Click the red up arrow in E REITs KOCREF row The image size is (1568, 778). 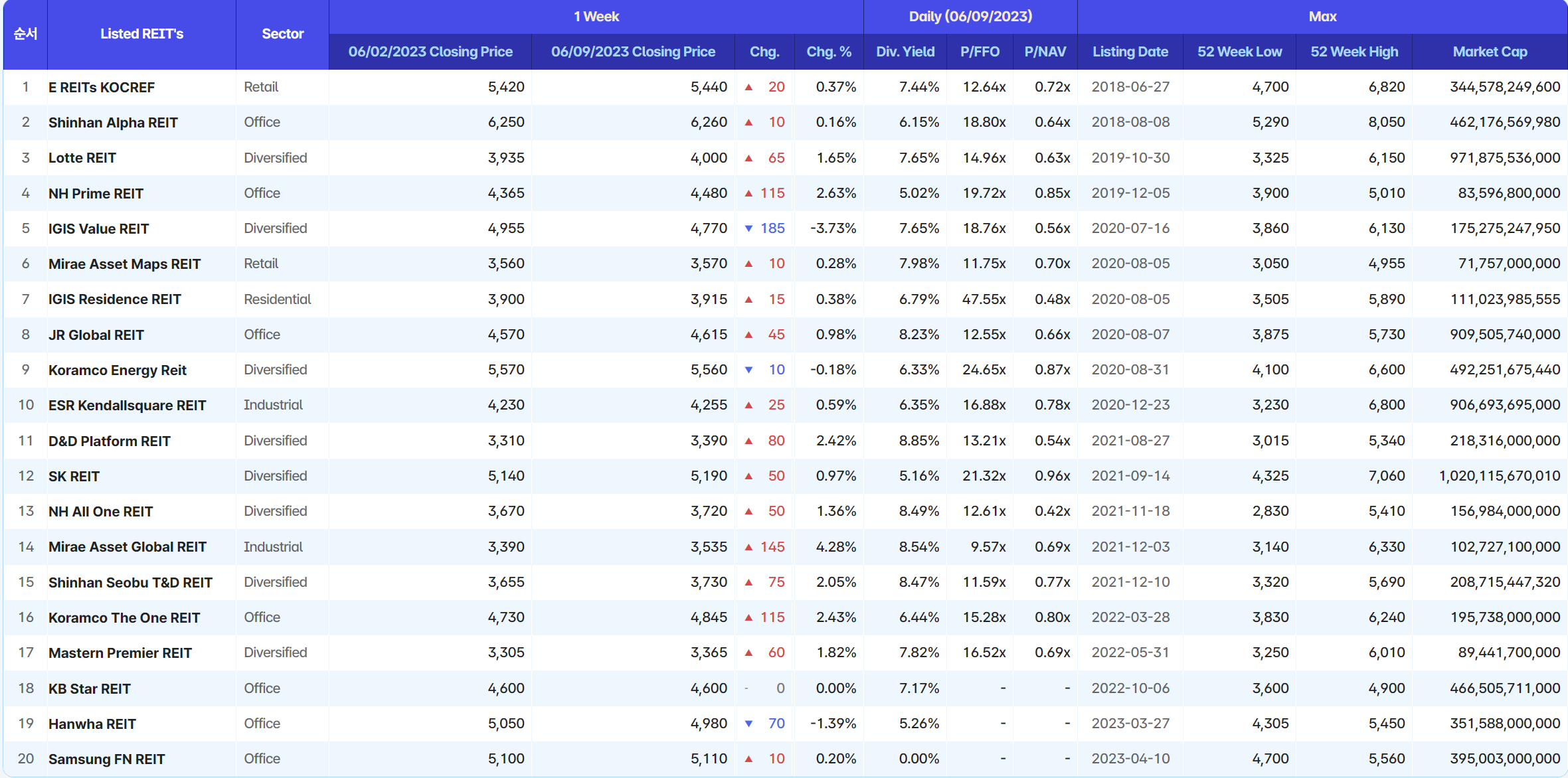click(x=748, y=87)
